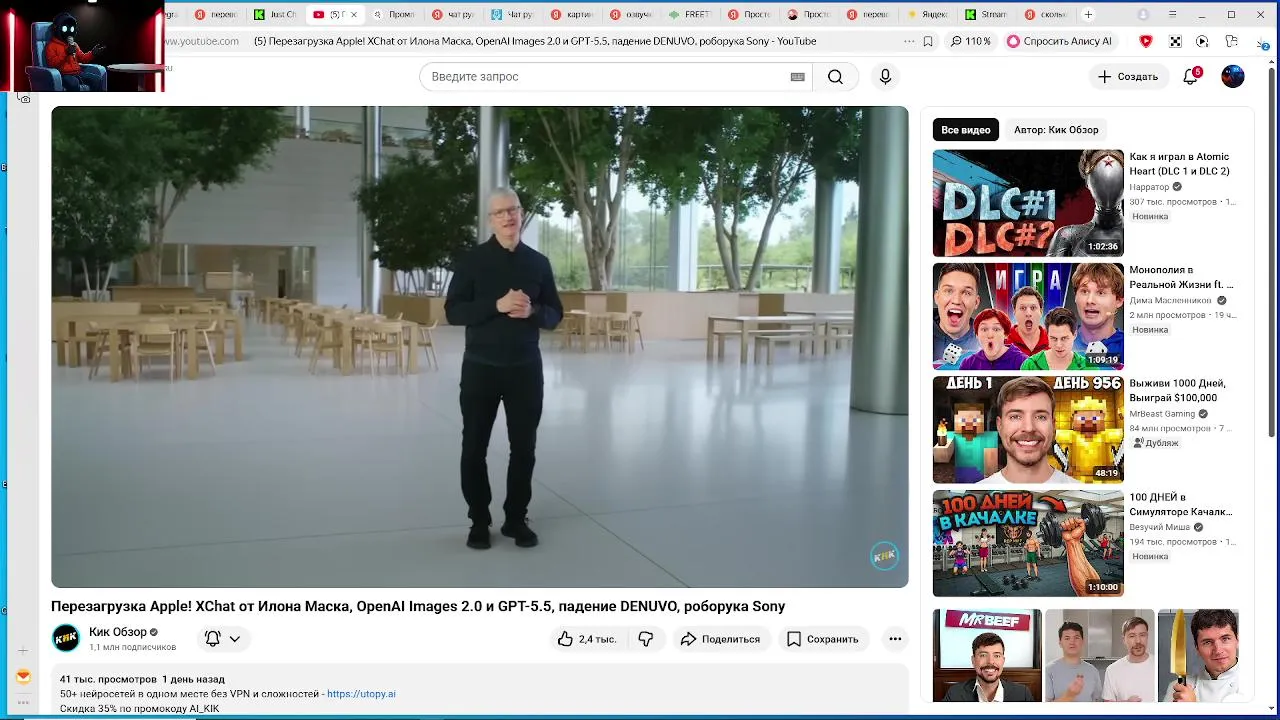Open more actions three-dot menu under video
Screen dimensions: 1280x720
[895, 639]
